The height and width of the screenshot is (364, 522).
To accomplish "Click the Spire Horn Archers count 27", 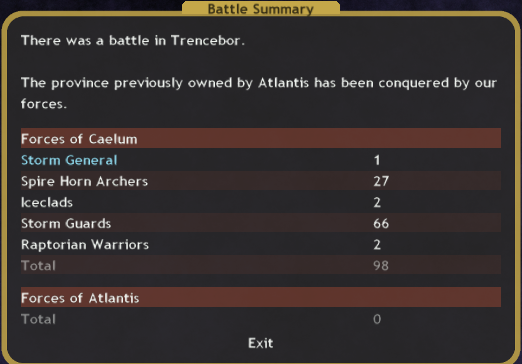I will pos(381,181).
